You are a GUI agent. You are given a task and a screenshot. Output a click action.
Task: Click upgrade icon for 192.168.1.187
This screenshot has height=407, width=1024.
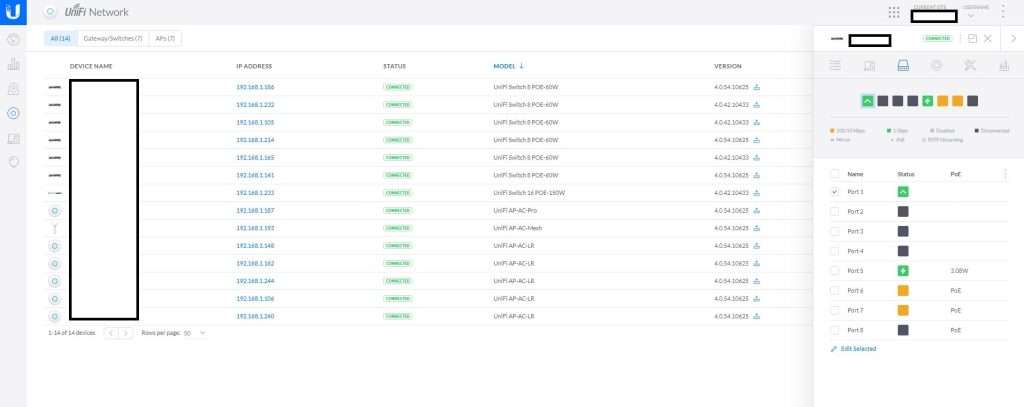[757, 210]
